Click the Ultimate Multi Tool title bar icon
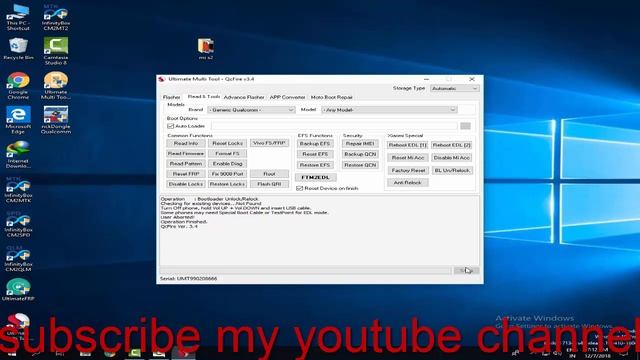 coord(162,79)
